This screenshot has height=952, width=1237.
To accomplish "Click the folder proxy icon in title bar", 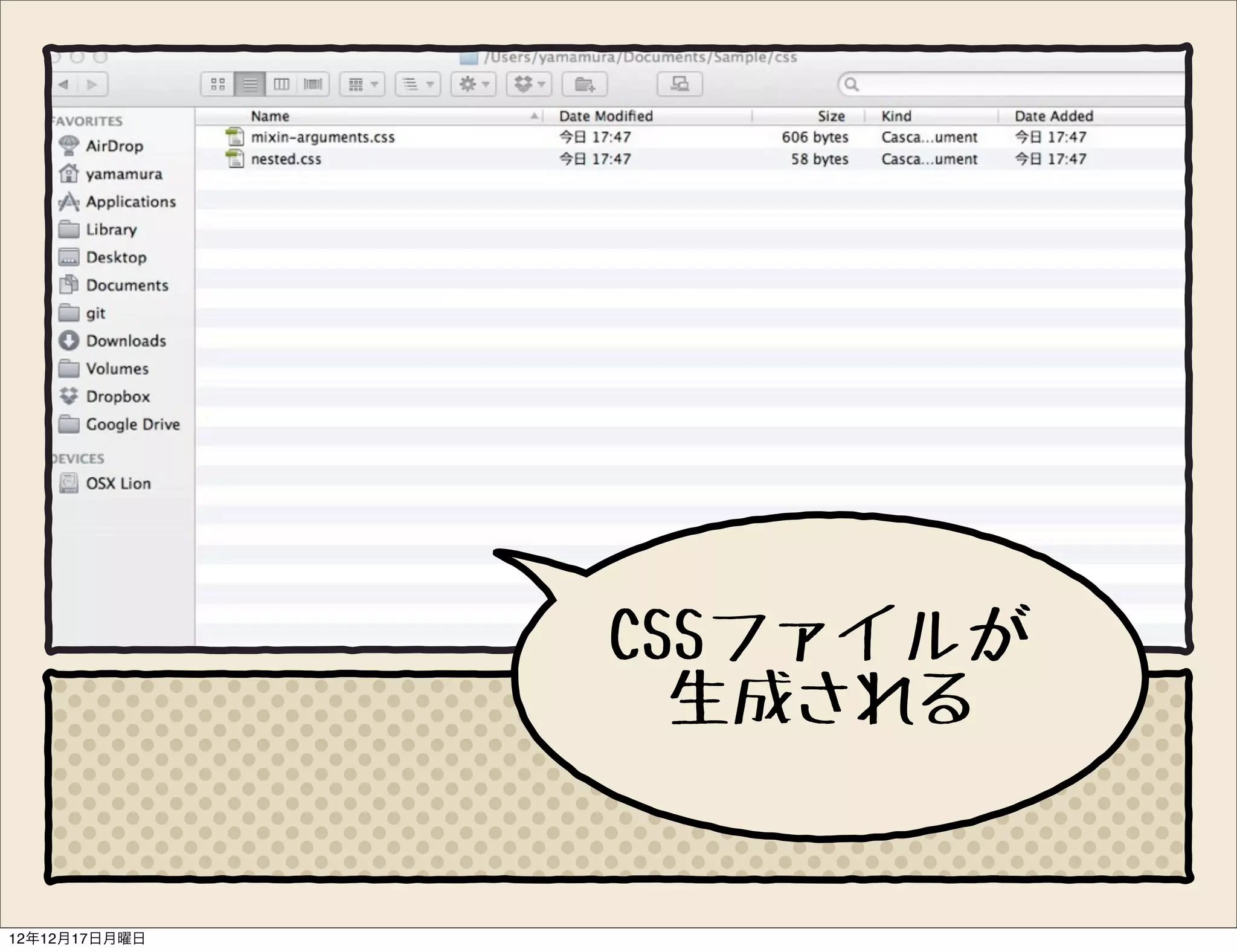I will pyautogui.click(x=469, y=57).
